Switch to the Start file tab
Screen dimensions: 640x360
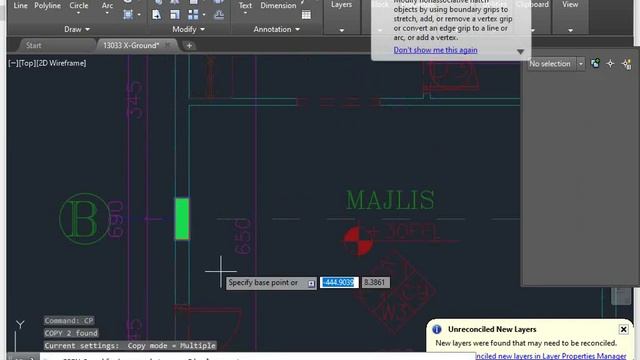pos(33,45)
